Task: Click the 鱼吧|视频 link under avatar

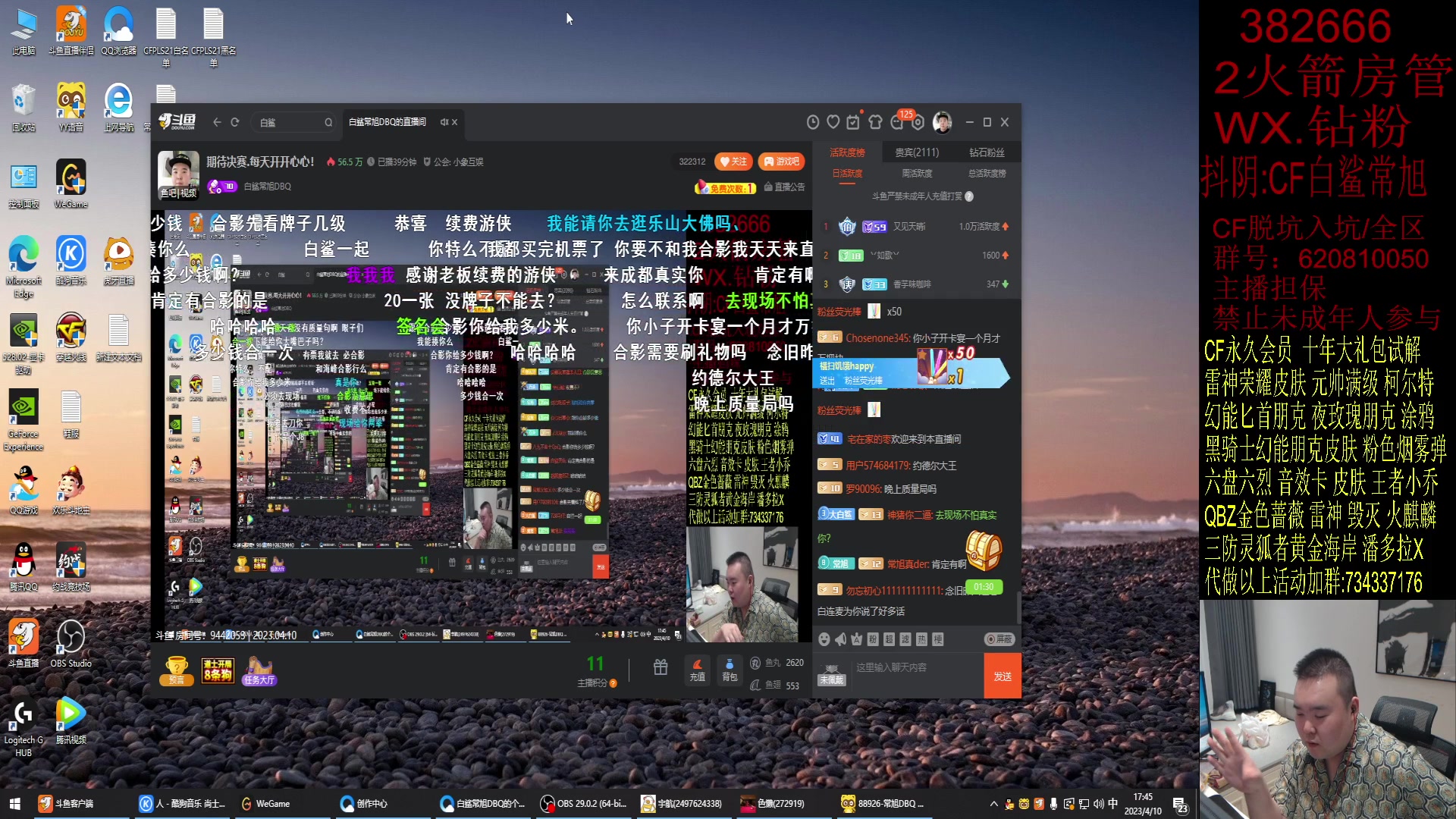Action: pos(178,193)
